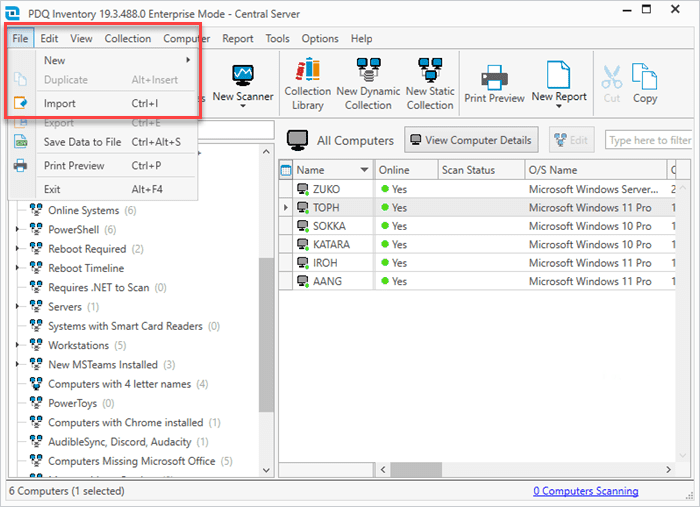700x507 pixels.
Task: Click the printer icon in File menu
Action: [21, 166]
